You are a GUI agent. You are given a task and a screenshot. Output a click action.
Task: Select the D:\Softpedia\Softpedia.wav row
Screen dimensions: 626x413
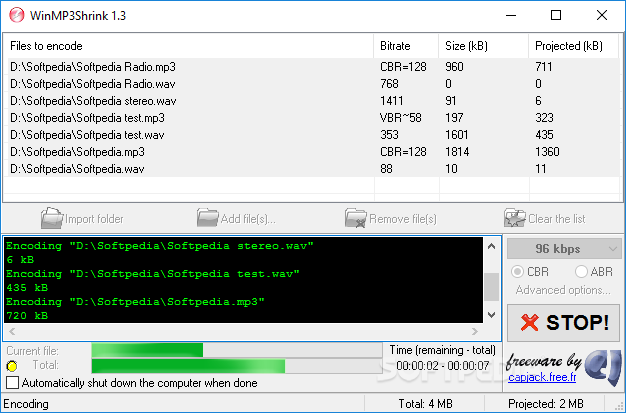(x=313, y=169)
